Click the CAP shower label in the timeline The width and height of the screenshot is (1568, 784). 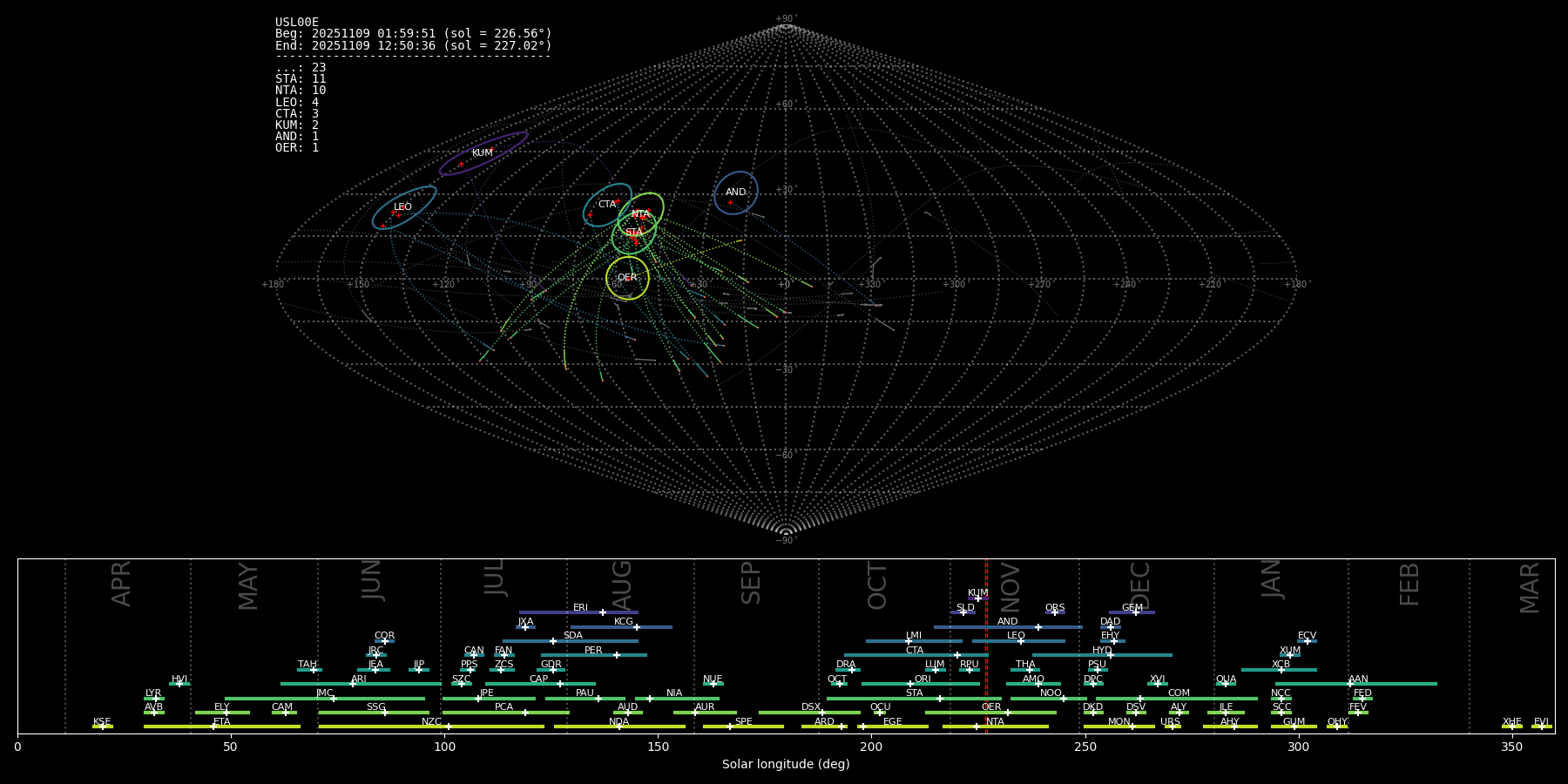pos(539,679)
